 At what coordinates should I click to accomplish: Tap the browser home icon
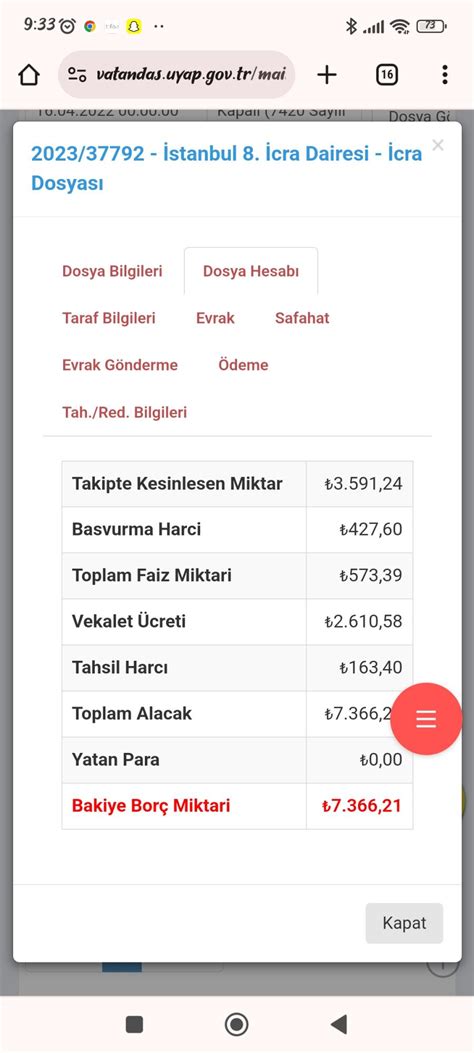pyautogui.click(x=29, y=75)
